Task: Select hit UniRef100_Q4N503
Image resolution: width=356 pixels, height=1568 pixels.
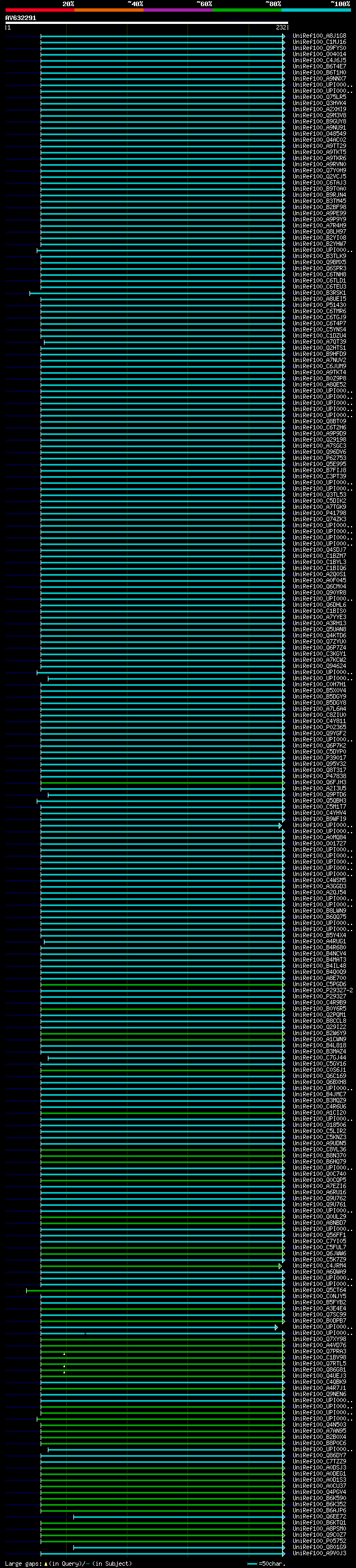Action: point(319,1425)
